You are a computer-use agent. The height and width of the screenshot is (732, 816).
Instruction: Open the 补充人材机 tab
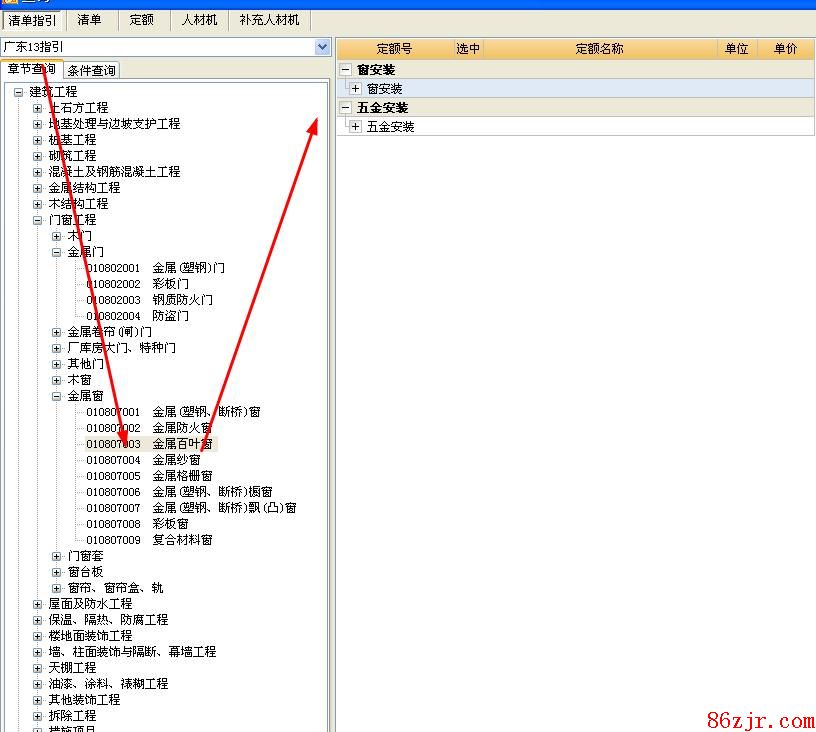(269, 20)
